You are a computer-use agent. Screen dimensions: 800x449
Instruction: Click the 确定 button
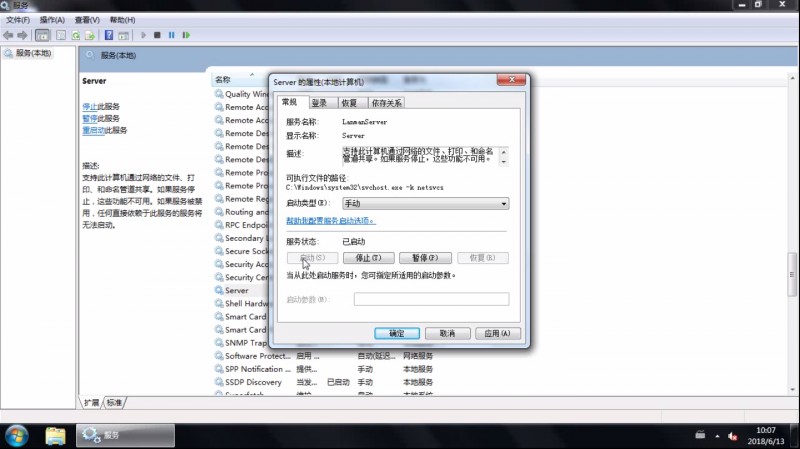point(397,334)
